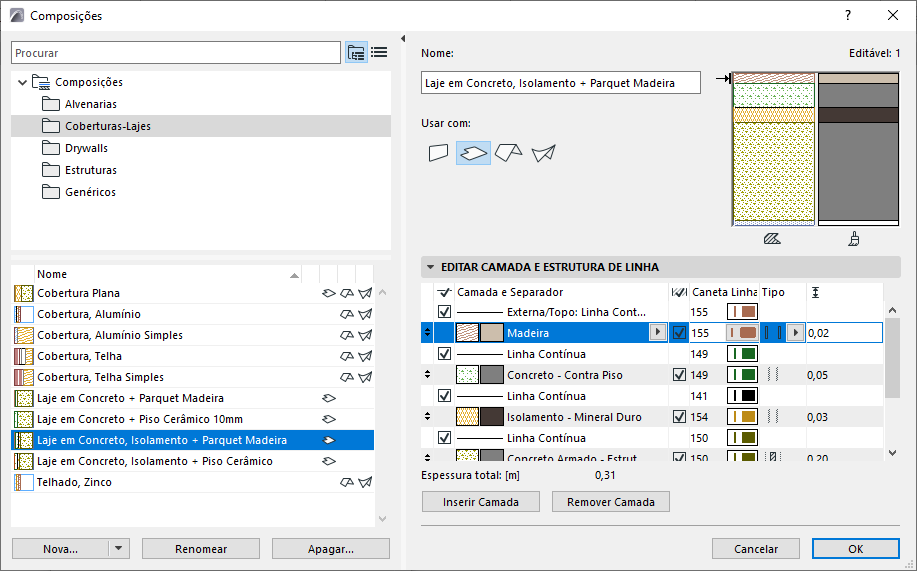Collapse Editar Camada e Estrutura de Linha panel
The width and height of the screenshot is (917, 571).
point(430,267)
